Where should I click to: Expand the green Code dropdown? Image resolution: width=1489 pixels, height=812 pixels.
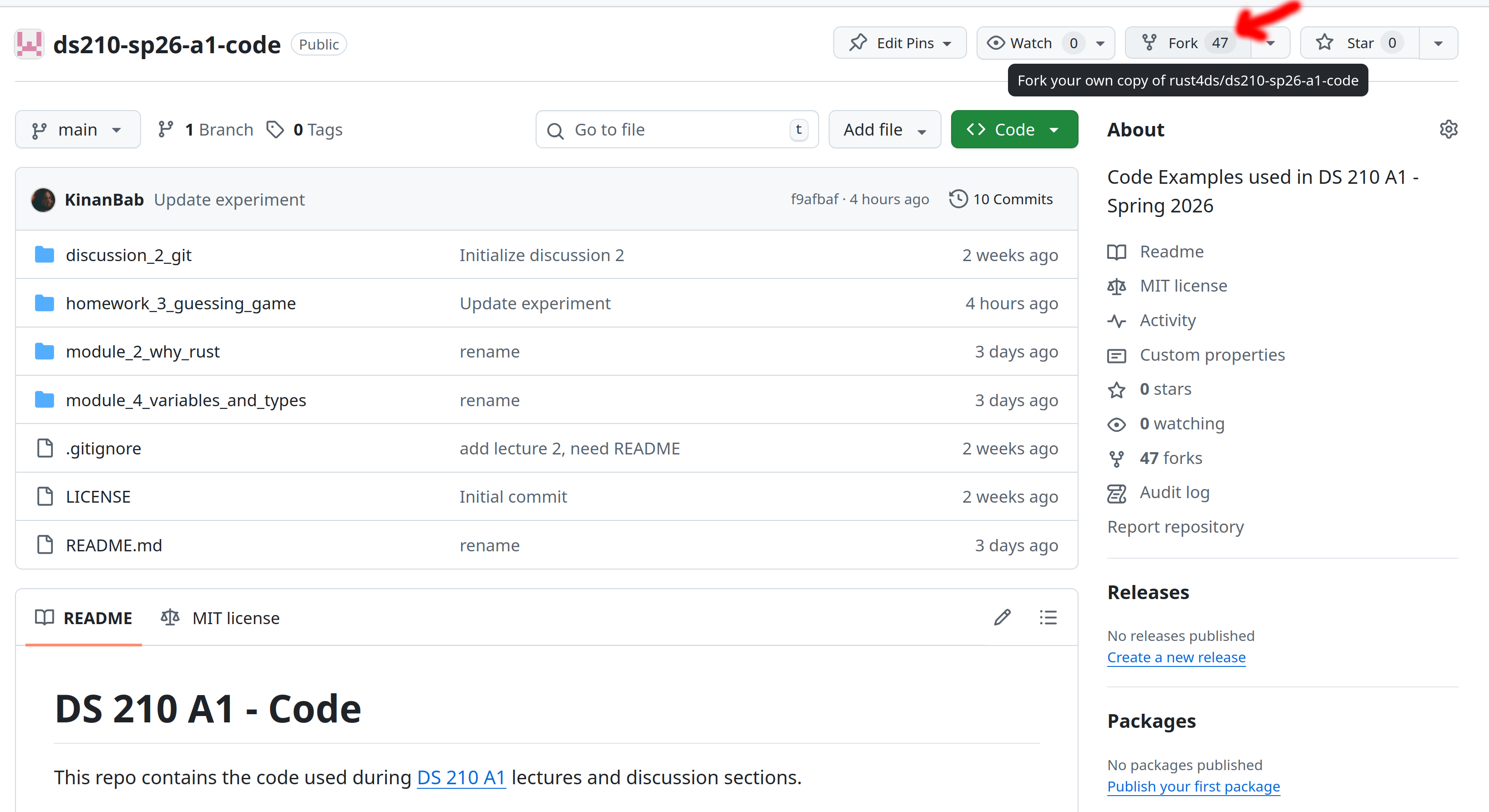[1013, 130]
